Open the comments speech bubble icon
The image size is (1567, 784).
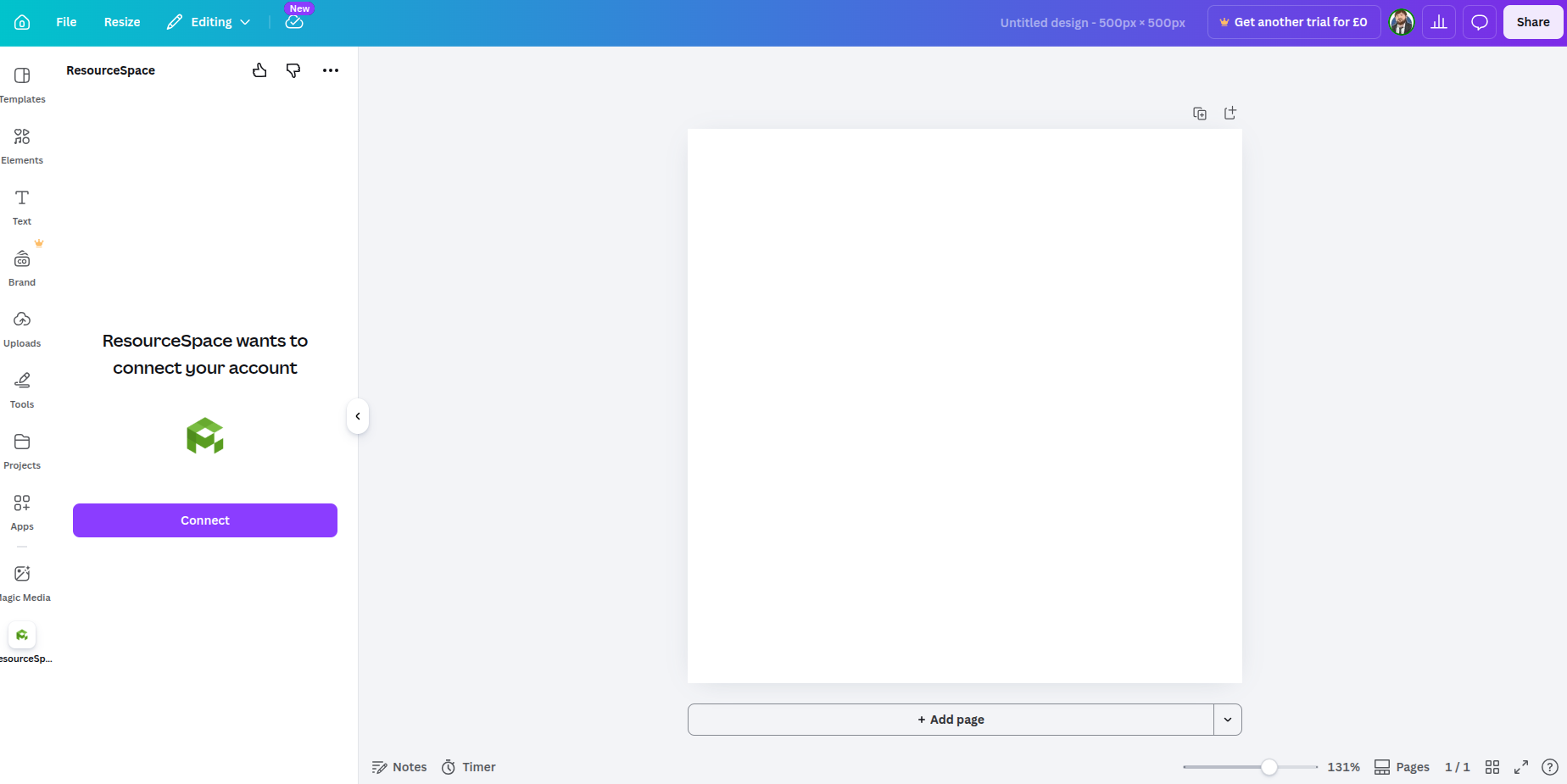tap(1480, 22)
